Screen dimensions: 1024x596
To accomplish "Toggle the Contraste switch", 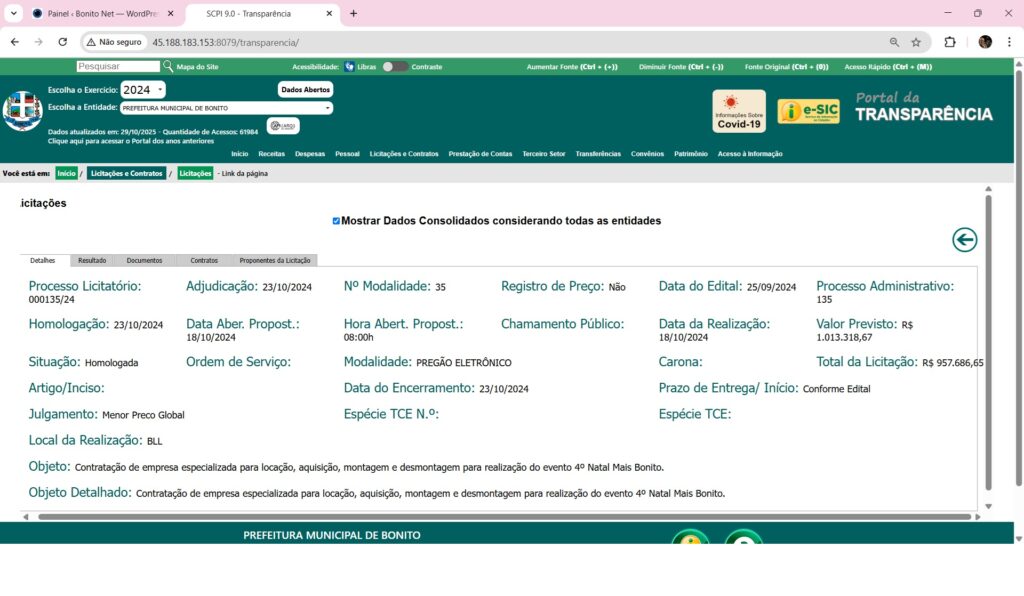I will (x=394, y=67).
